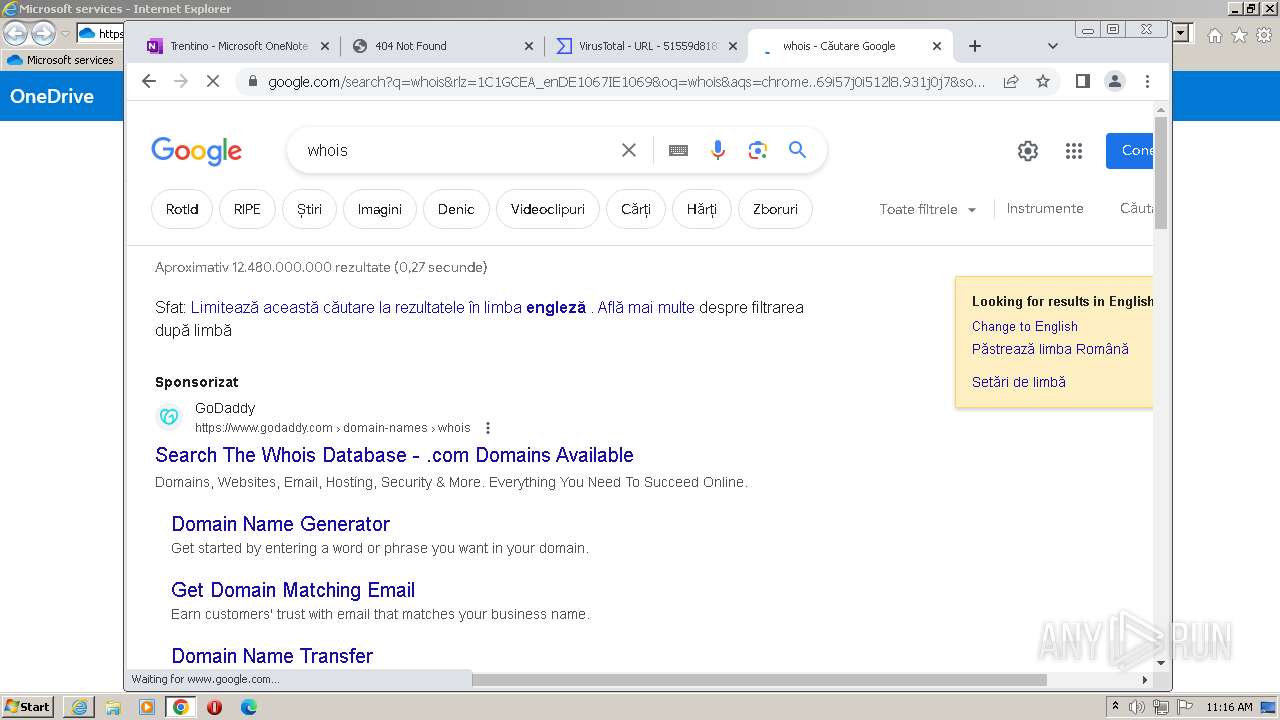This screenshot has width=1280, height=720.
Task: Open Domain Name Generator link
Action: (280, 524)
